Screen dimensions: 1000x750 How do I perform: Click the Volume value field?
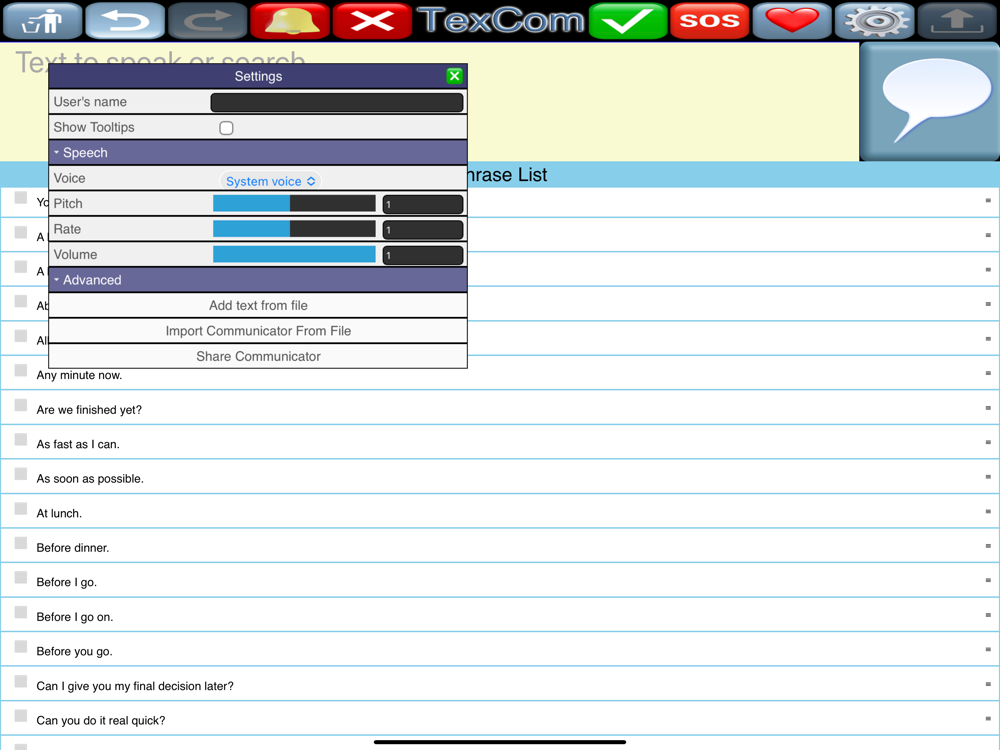coord(423,255)
